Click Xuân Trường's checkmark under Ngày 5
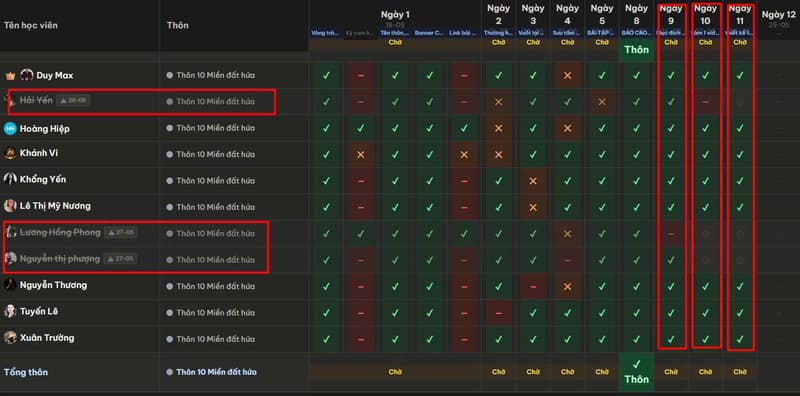The height and width of the screenshot is (396, 800). tap(602, 339)
